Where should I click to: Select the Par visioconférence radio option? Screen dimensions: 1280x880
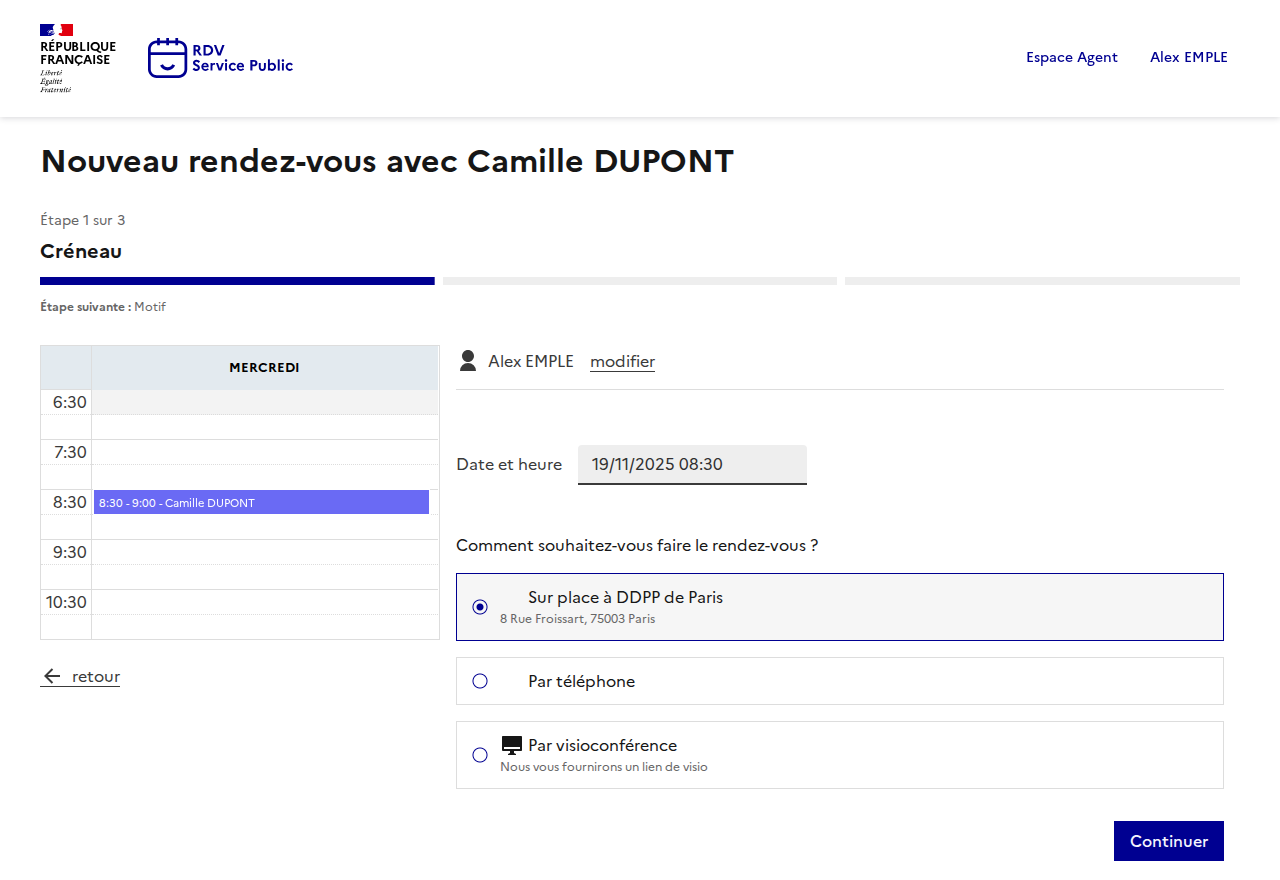pos(480,755)
